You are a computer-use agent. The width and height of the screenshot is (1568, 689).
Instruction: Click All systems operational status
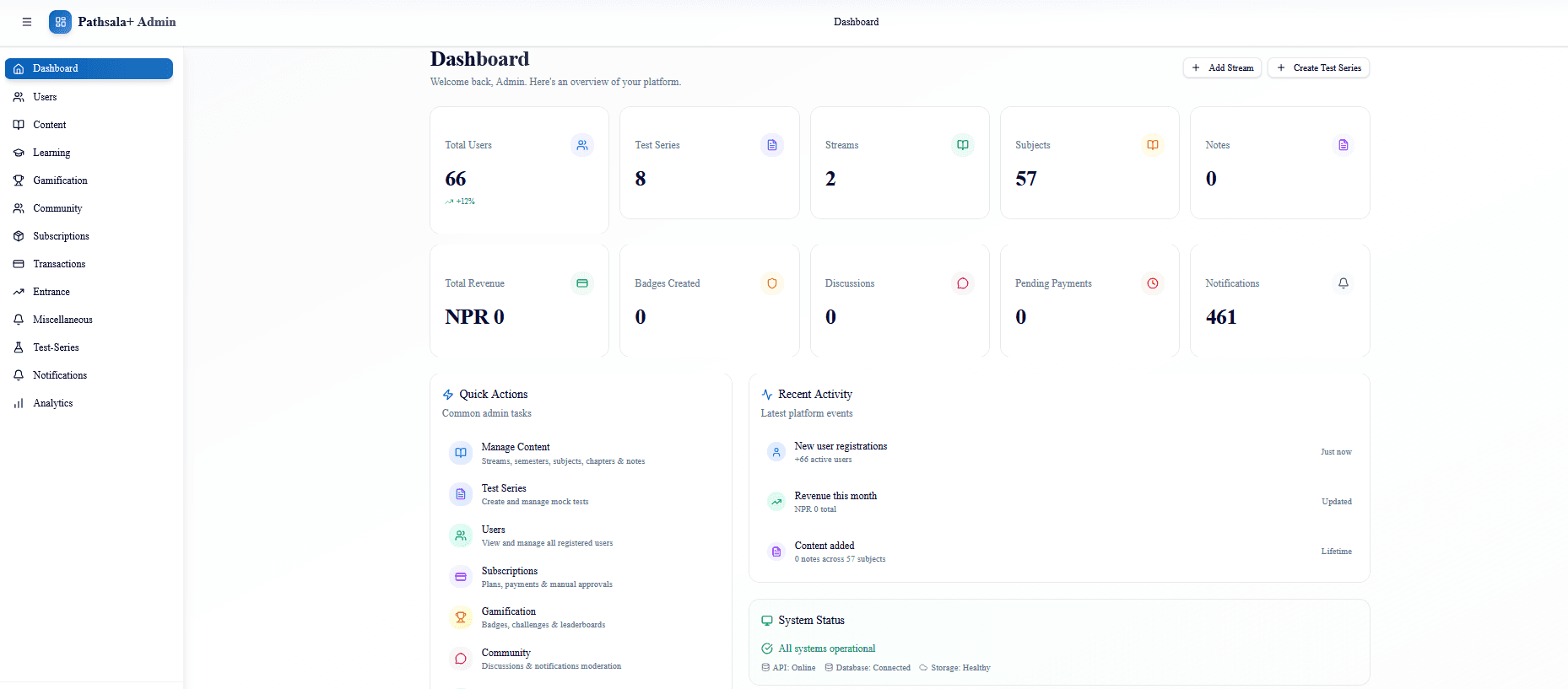(x=819, y=649)
